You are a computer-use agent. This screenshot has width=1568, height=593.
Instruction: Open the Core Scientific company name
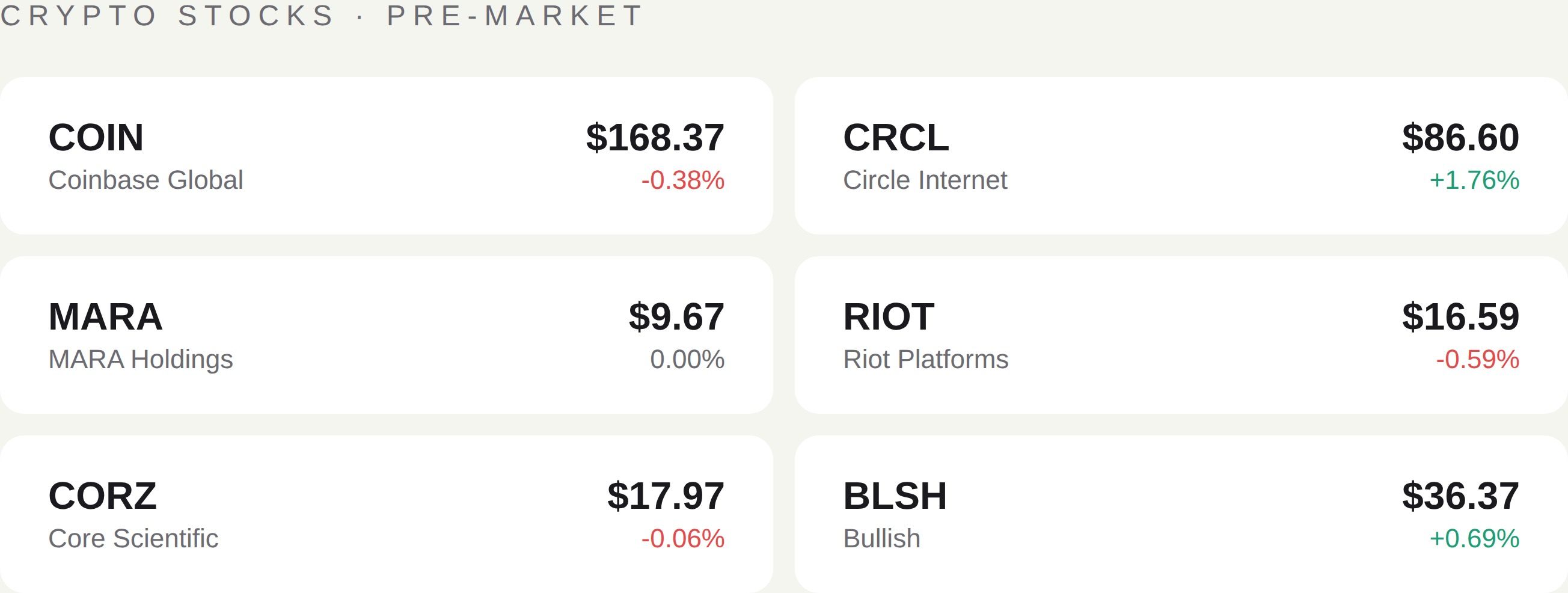click(x=135, y=538)
